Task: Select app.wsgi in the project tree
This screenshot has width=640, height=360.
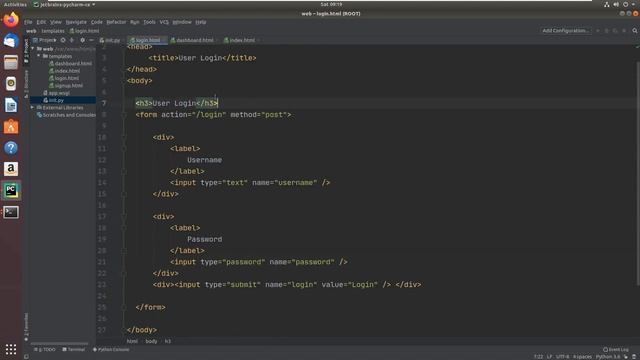Action: point(56,93)
